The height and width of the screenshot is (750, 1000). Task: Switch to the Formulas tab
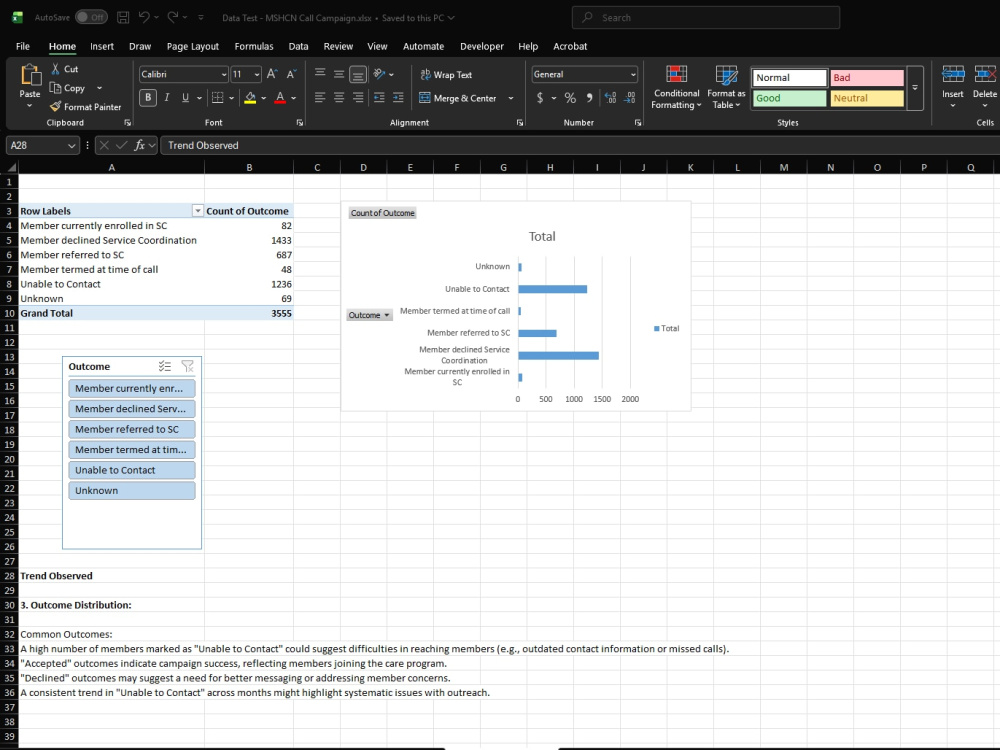click(x=254, y=46)
